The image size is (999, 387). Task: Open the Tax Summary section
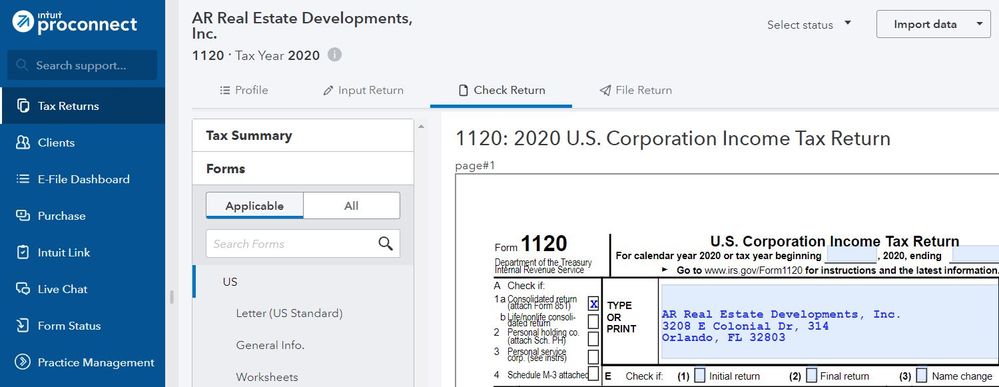click(303, 135)
